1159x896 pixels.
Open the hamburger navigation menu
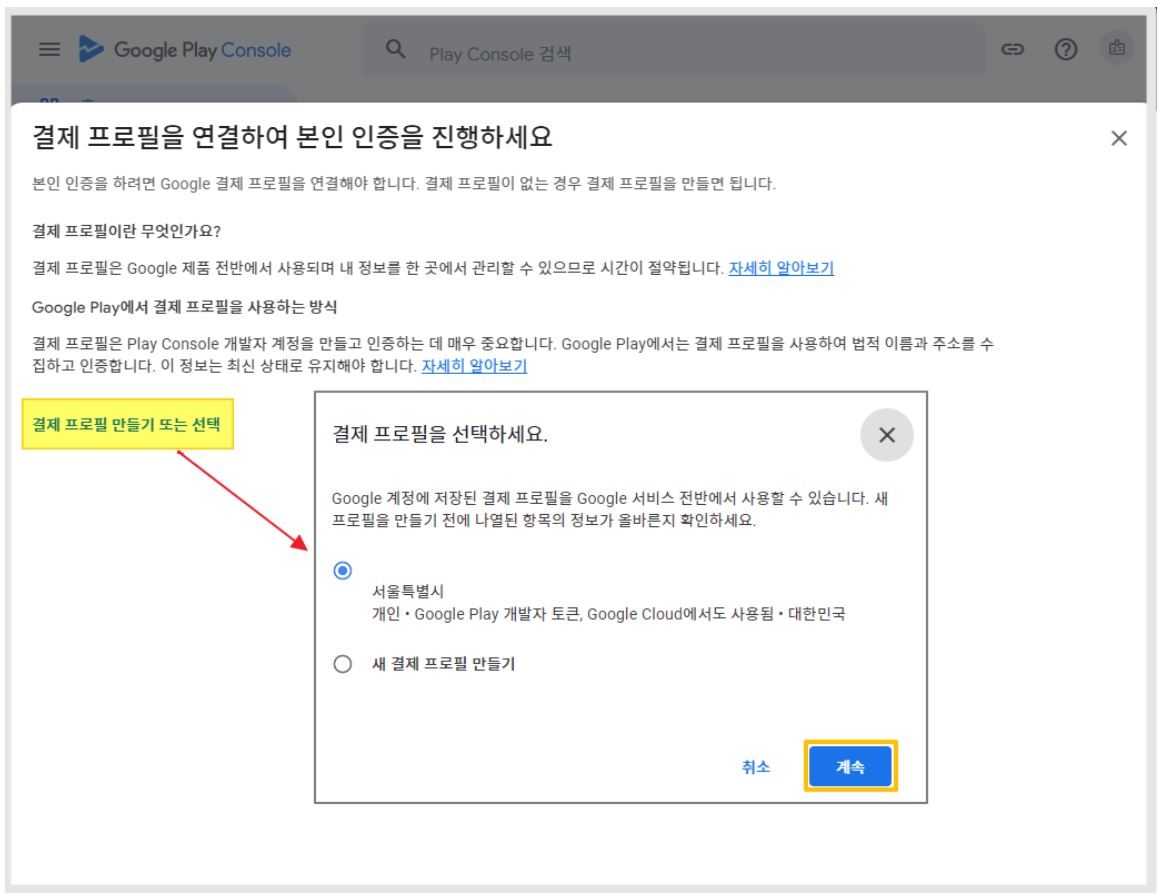(x=50, y=50)
